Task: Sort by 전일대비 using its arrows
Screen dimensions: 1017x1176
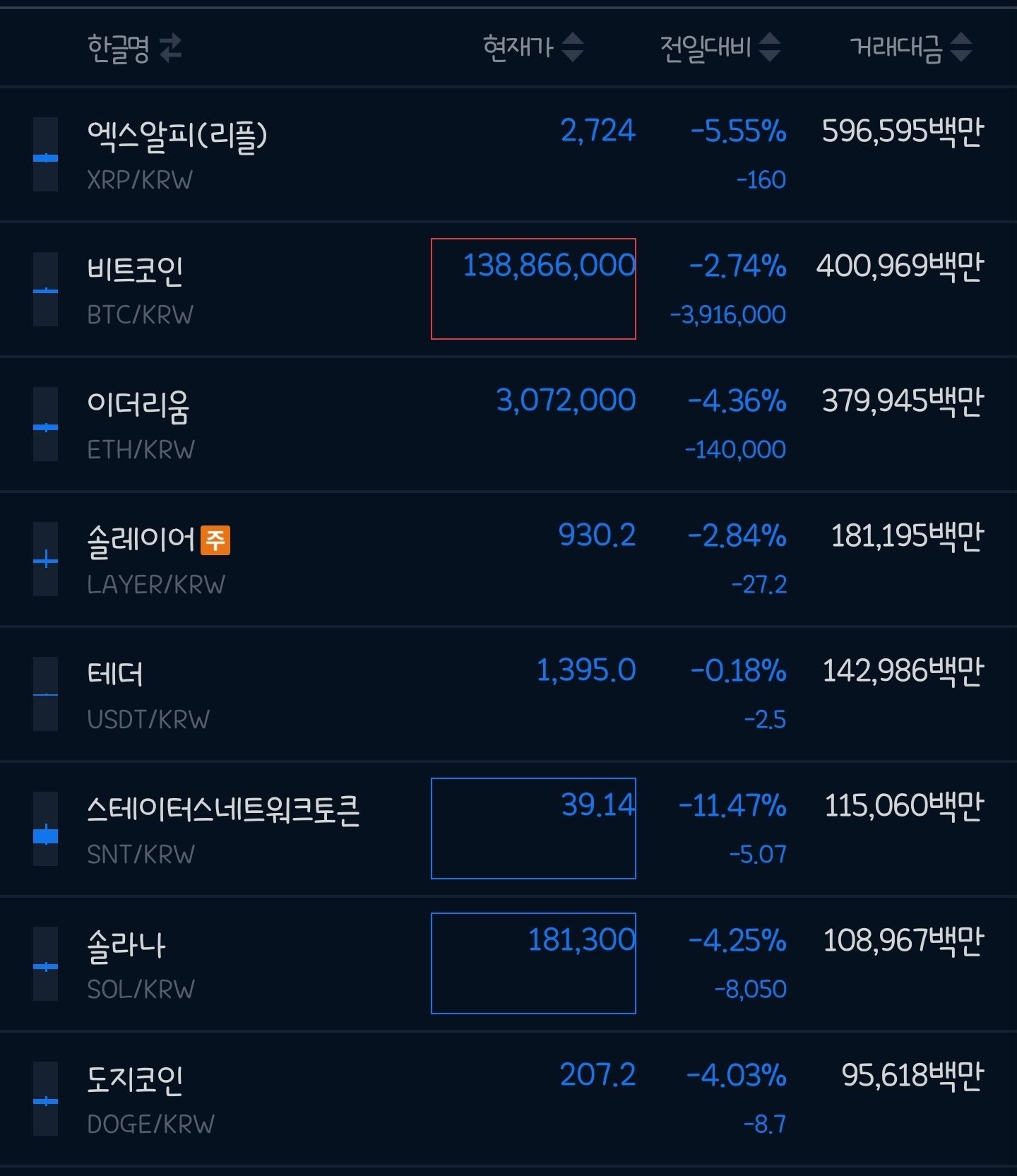Action: [770, 47]
